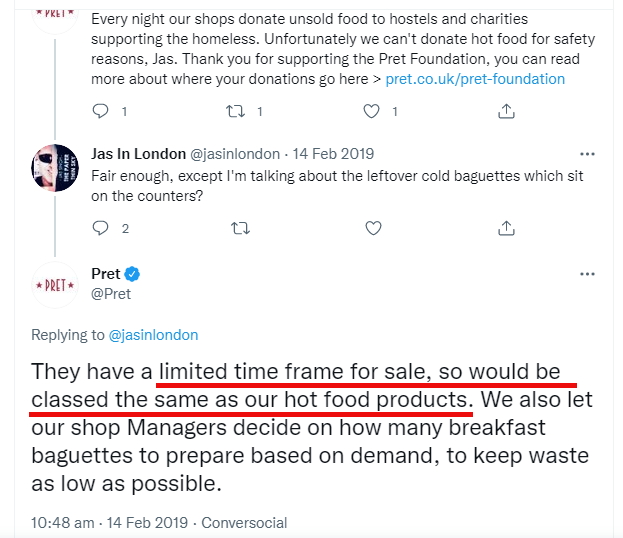
Task: Like Pret's tweet about donating food
Action: [x=373, y=111]
